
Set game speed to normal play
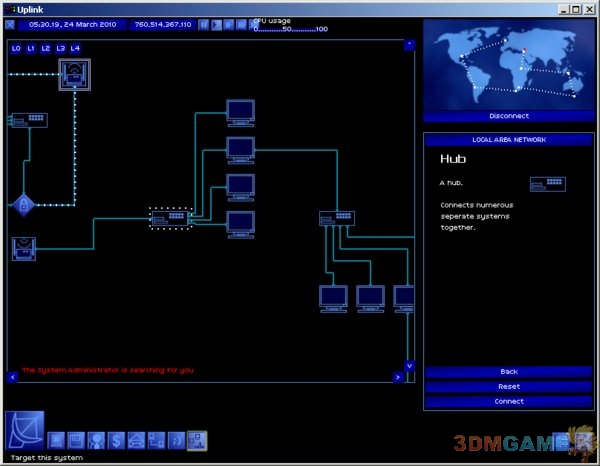pyautogui.click(x=216, y=24)
